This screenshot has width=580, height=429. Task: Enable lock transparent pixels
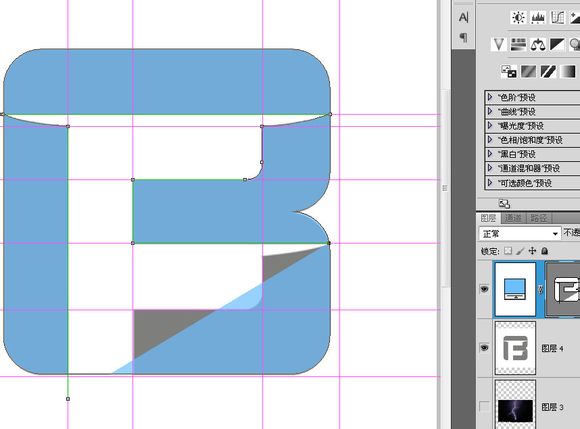point(508,251)
